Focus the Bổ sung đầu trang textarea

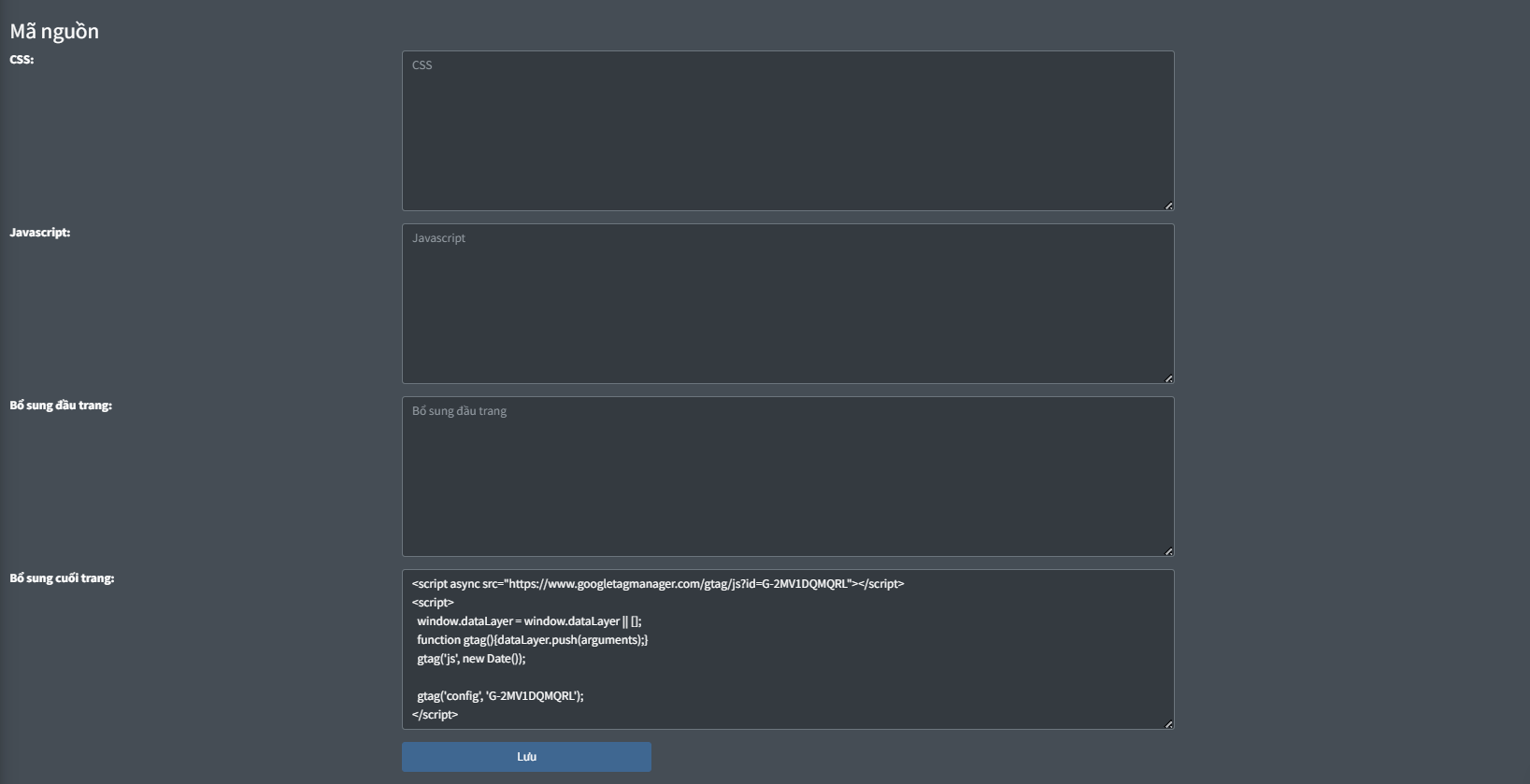tap(788, 477)
